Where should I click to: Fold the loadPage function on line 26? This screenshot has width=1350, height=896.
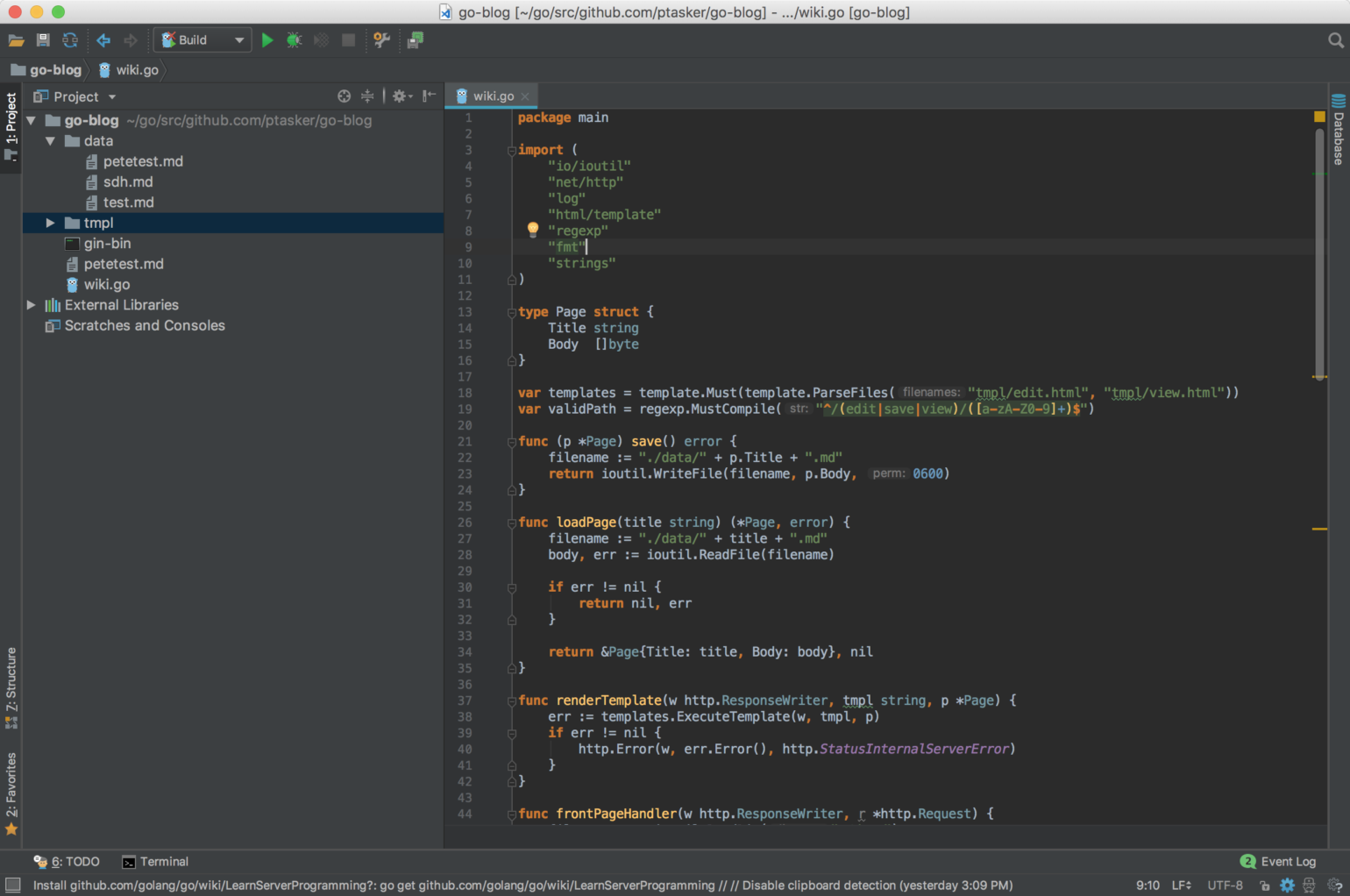click(512, 523)
